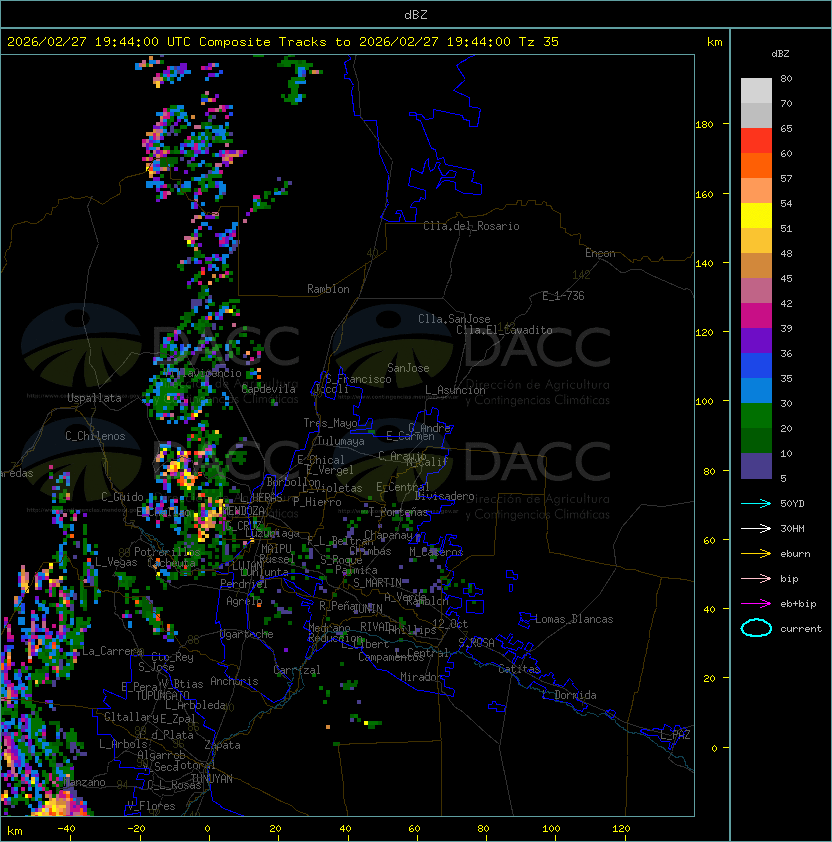Screen dimensions: 832x842
Task: Click the eburn yellow arrow legend icon
Action: click(x=756, y=554)
